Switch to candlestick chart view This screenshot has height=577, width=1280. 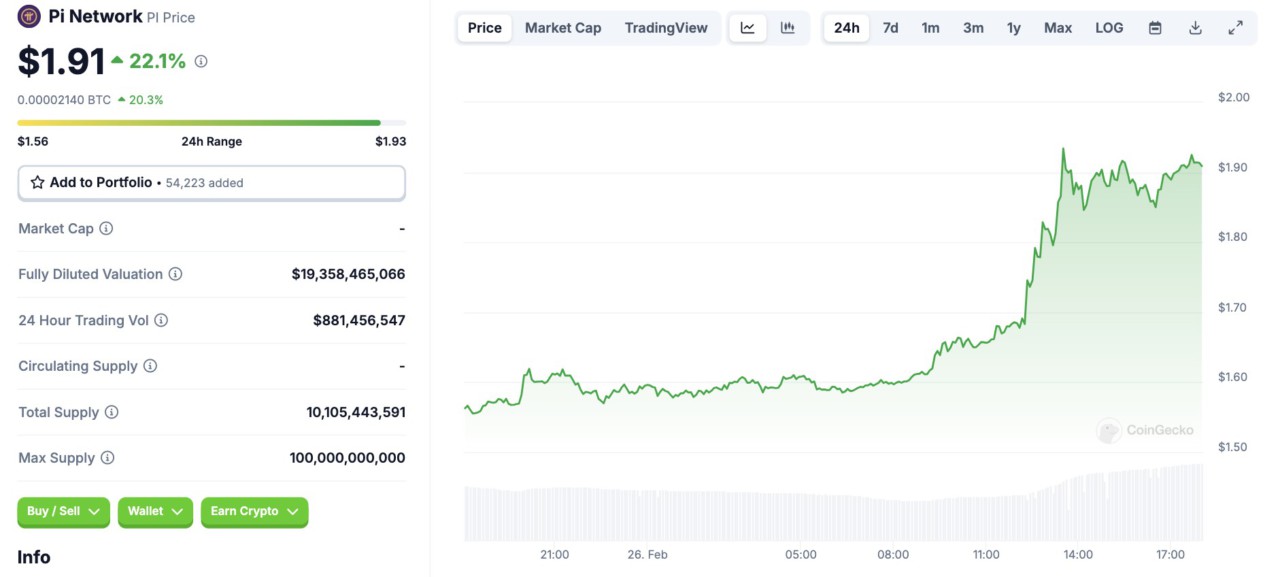click(x=788, y=27)
